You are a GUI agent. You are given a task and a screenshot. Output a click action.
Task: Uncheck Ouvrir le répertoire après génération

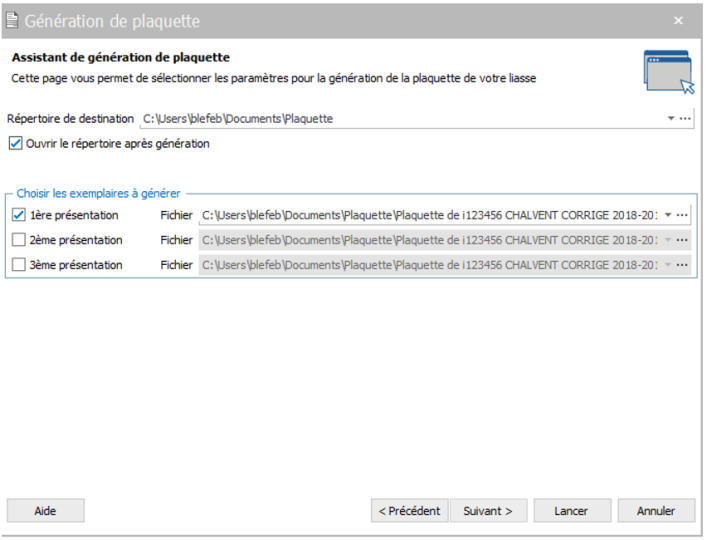pos(15,143)
